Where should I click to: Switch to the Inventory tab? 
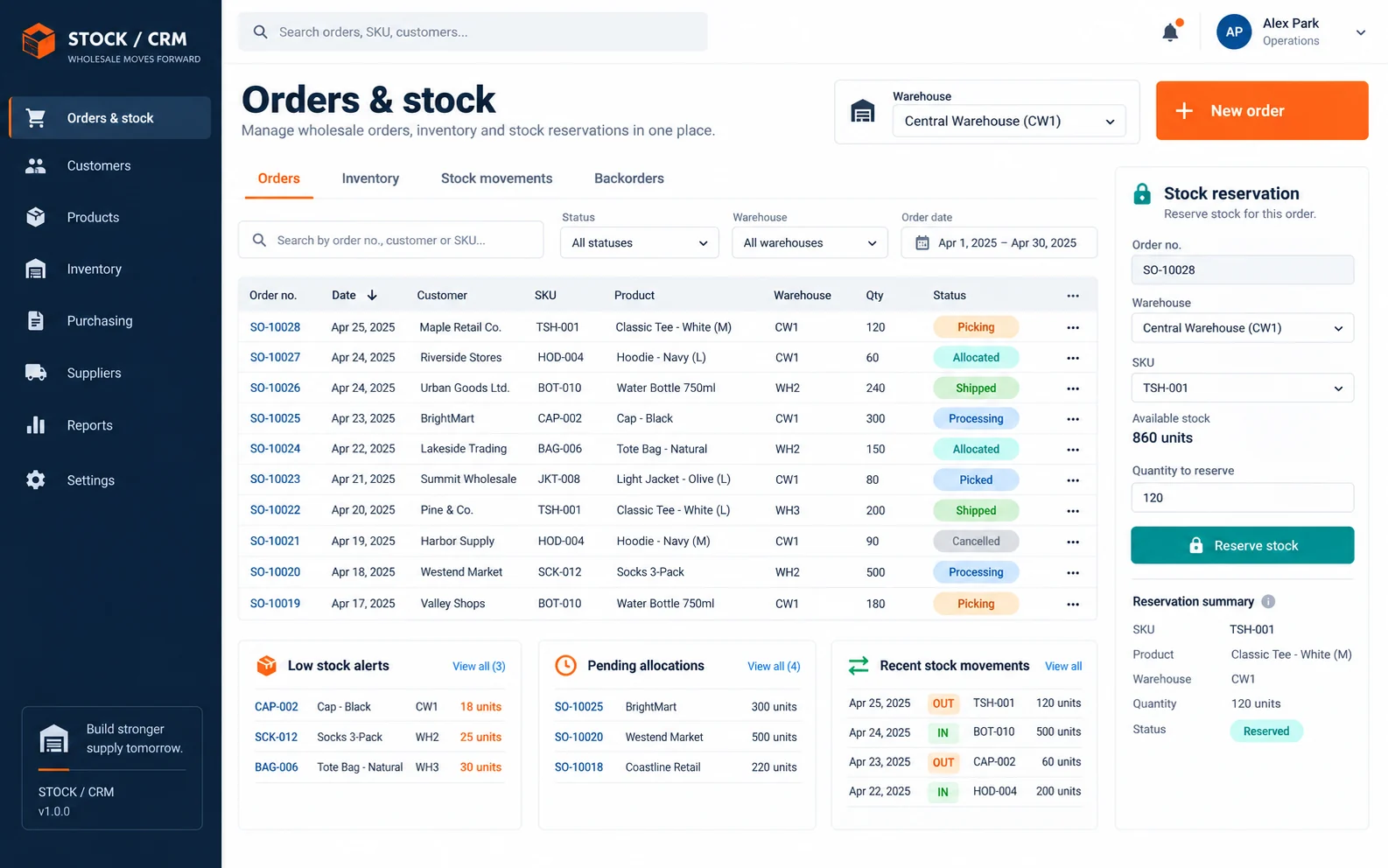click(x=370, y=178)
